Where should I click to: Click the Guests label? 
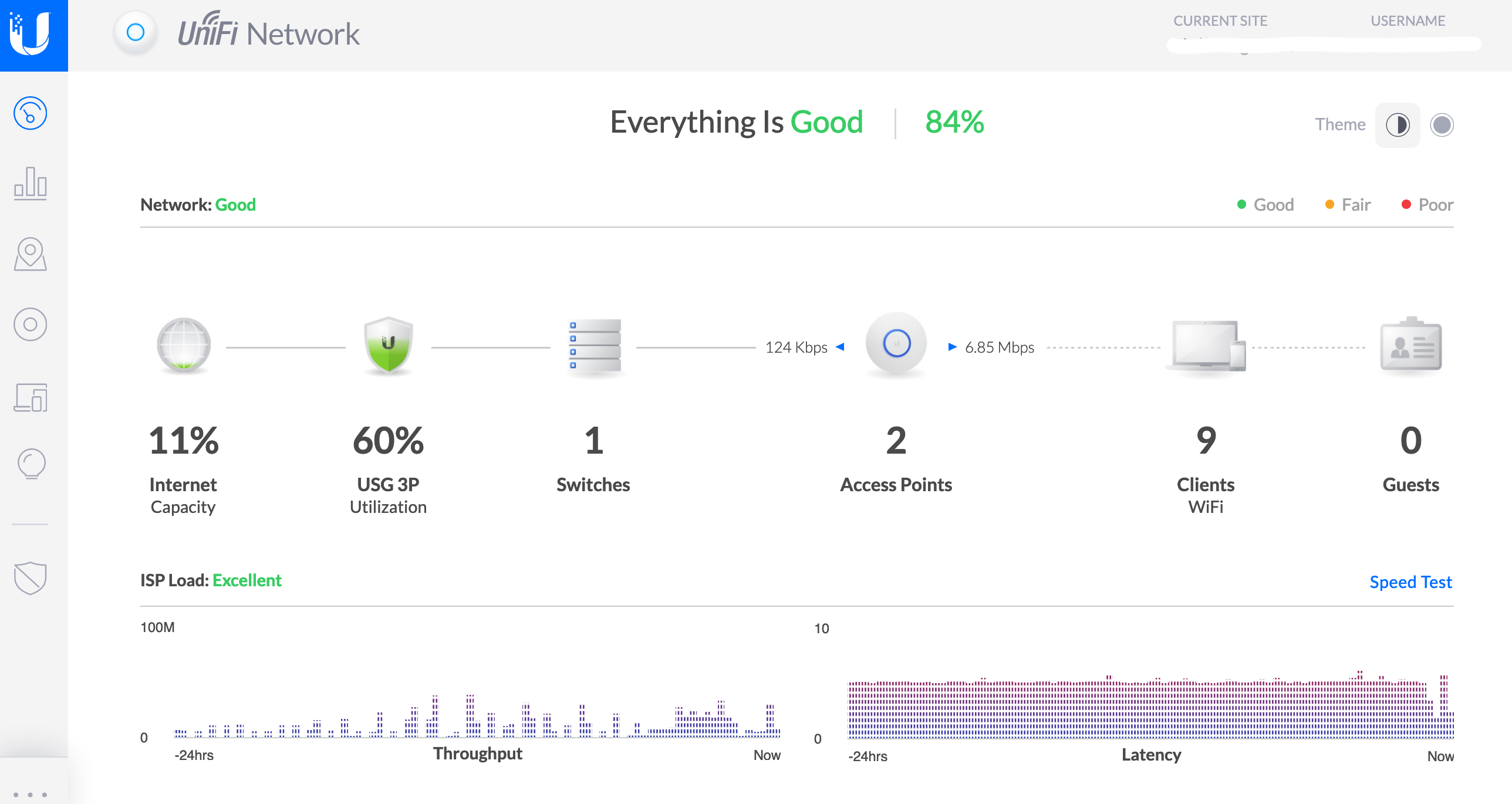point(1410,485)
